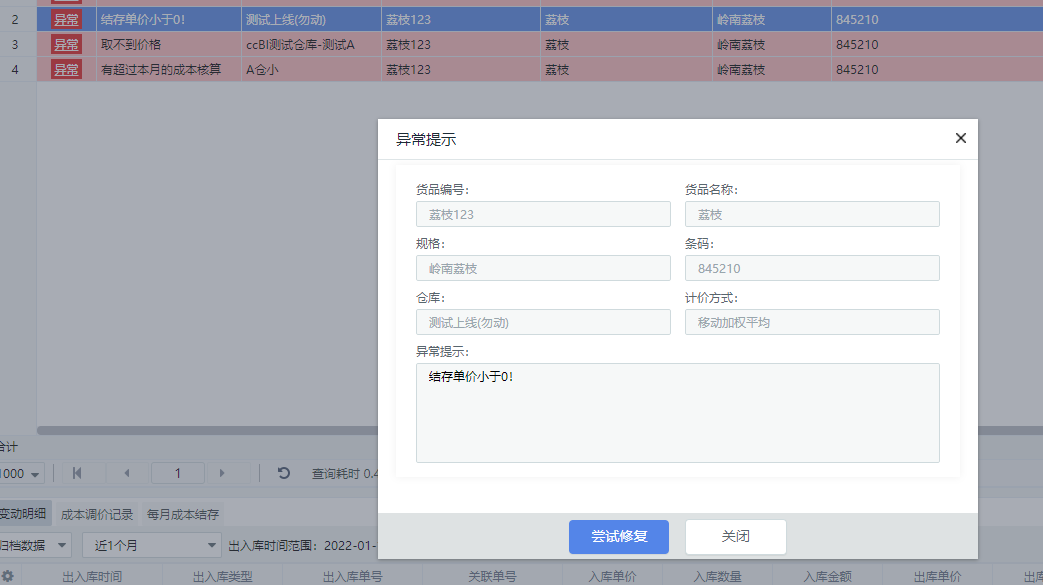Viewport: 1043px width, 585px height.
Task: Click the 异常 tag in row 2
Action: [67, 20]
